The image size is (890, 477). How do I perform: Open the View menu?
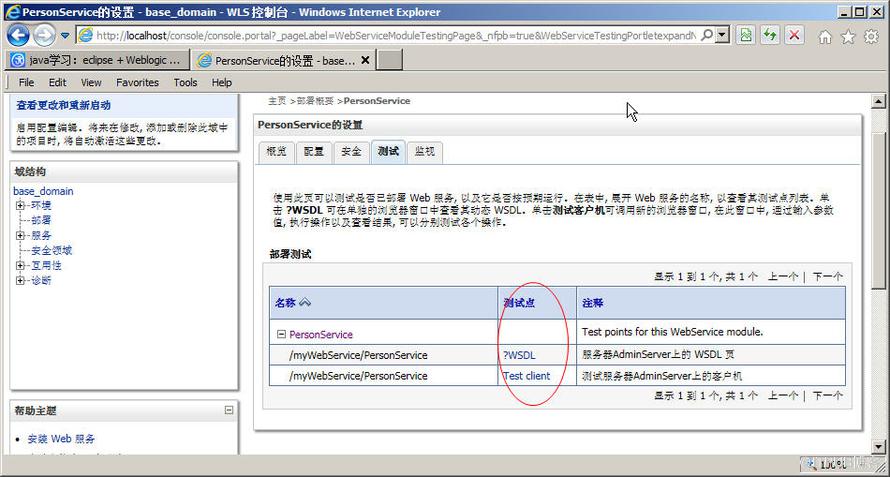[x=91, y=82]
